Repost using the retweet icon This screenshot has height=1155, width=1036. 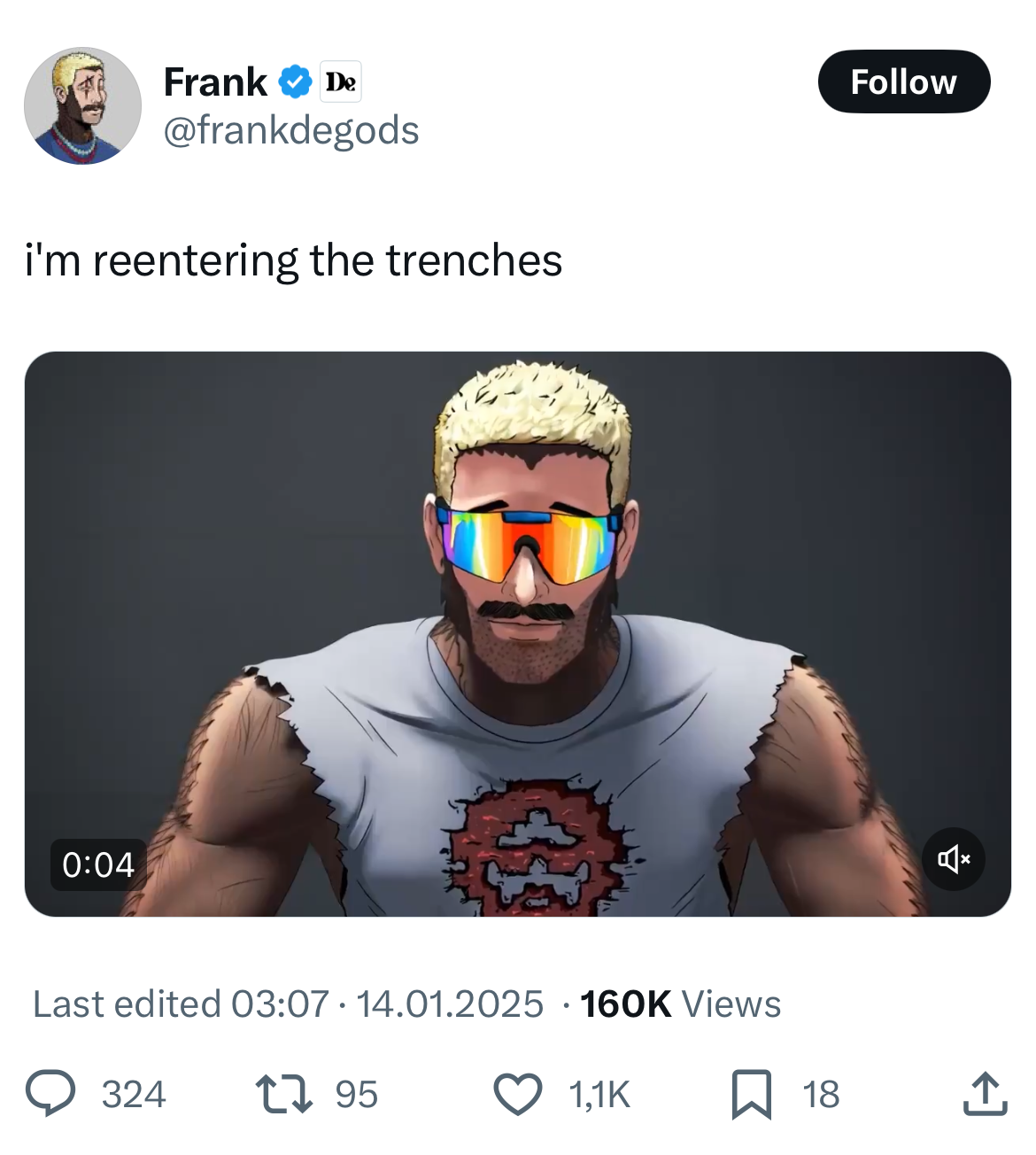[x=283, y=1093]
